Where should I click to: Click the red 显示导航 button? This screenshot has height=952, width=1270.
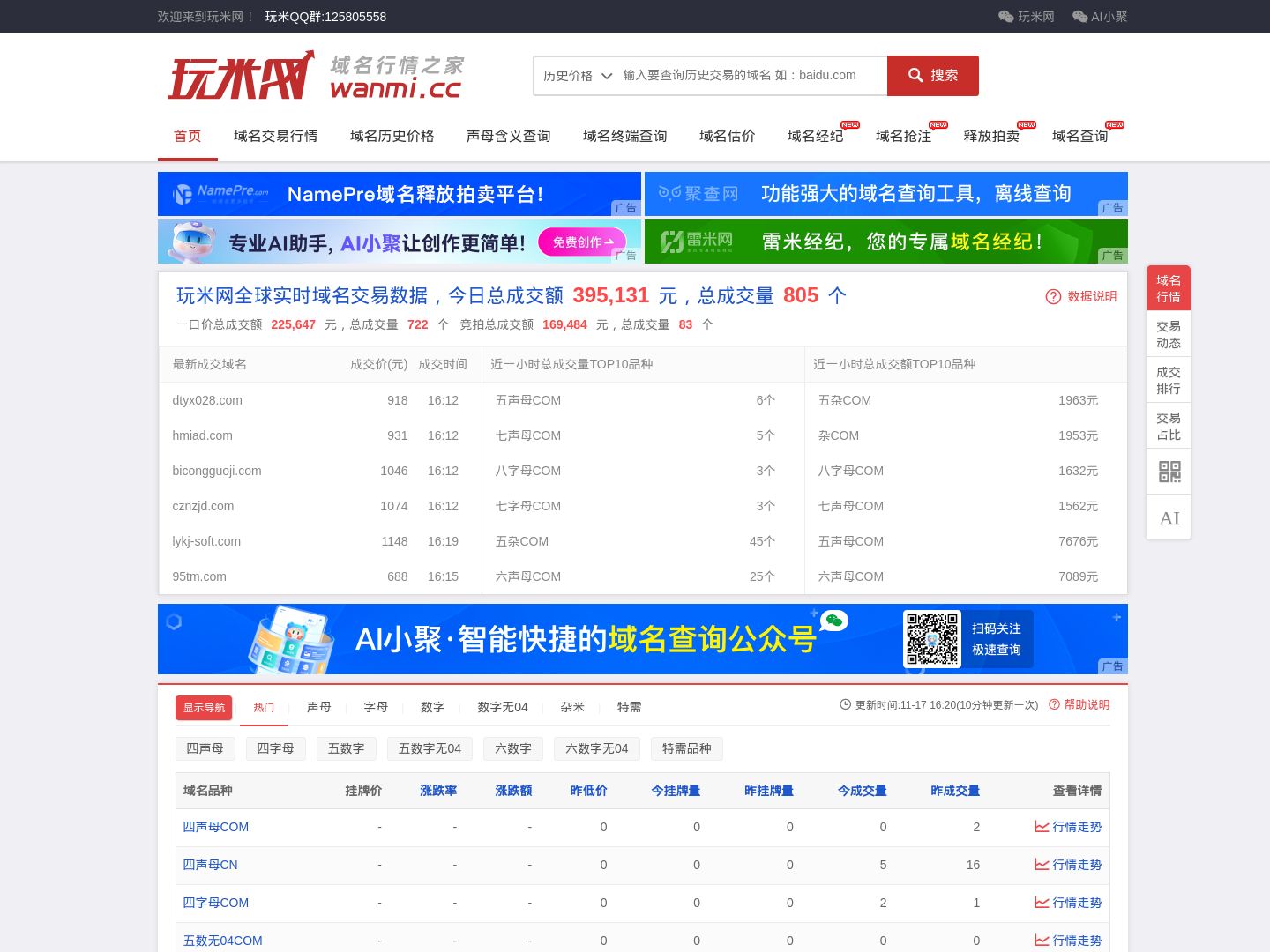(x=204, y=708)
